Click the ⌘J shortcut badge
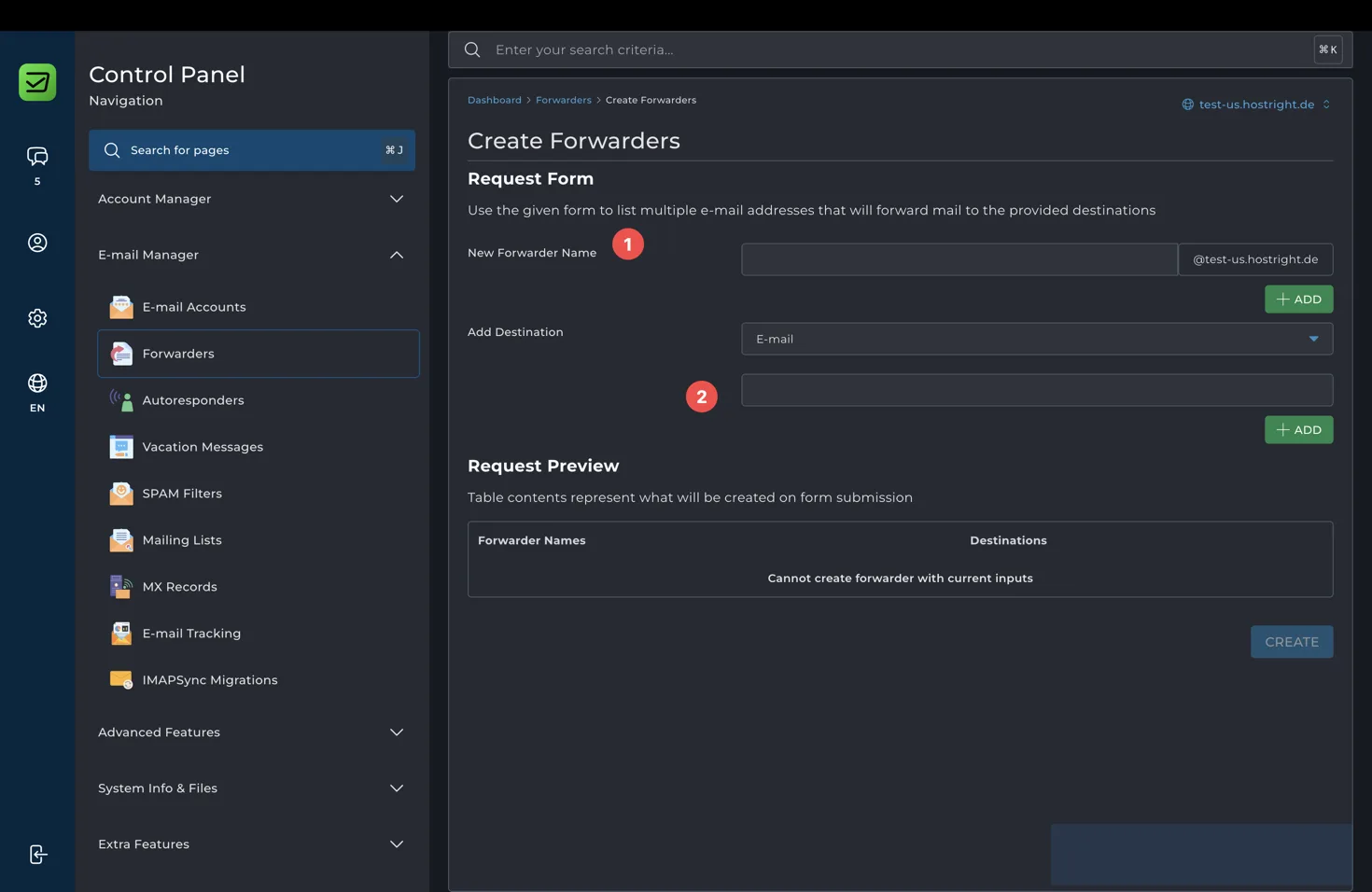 [x=394, y=150]
